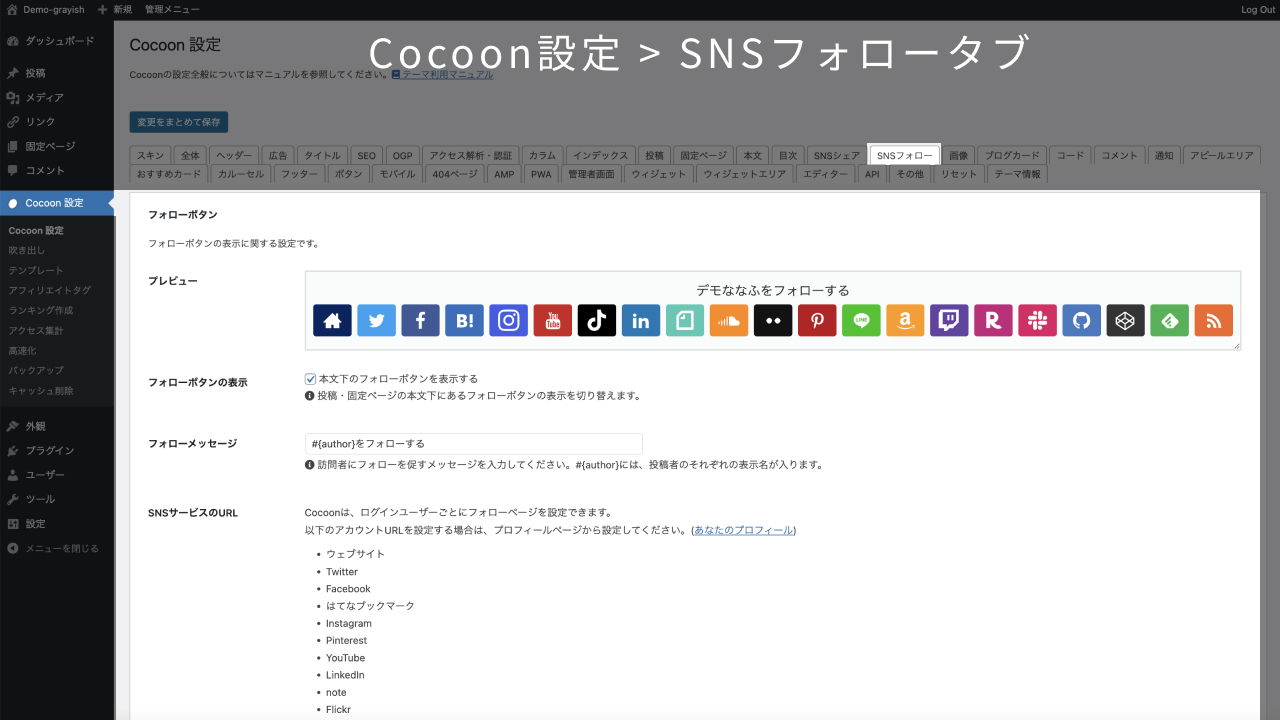This screenshot has width=1280, height=720.
Task: Open the テーマ利用マニュアル link
Action: (x=447, y=75)
